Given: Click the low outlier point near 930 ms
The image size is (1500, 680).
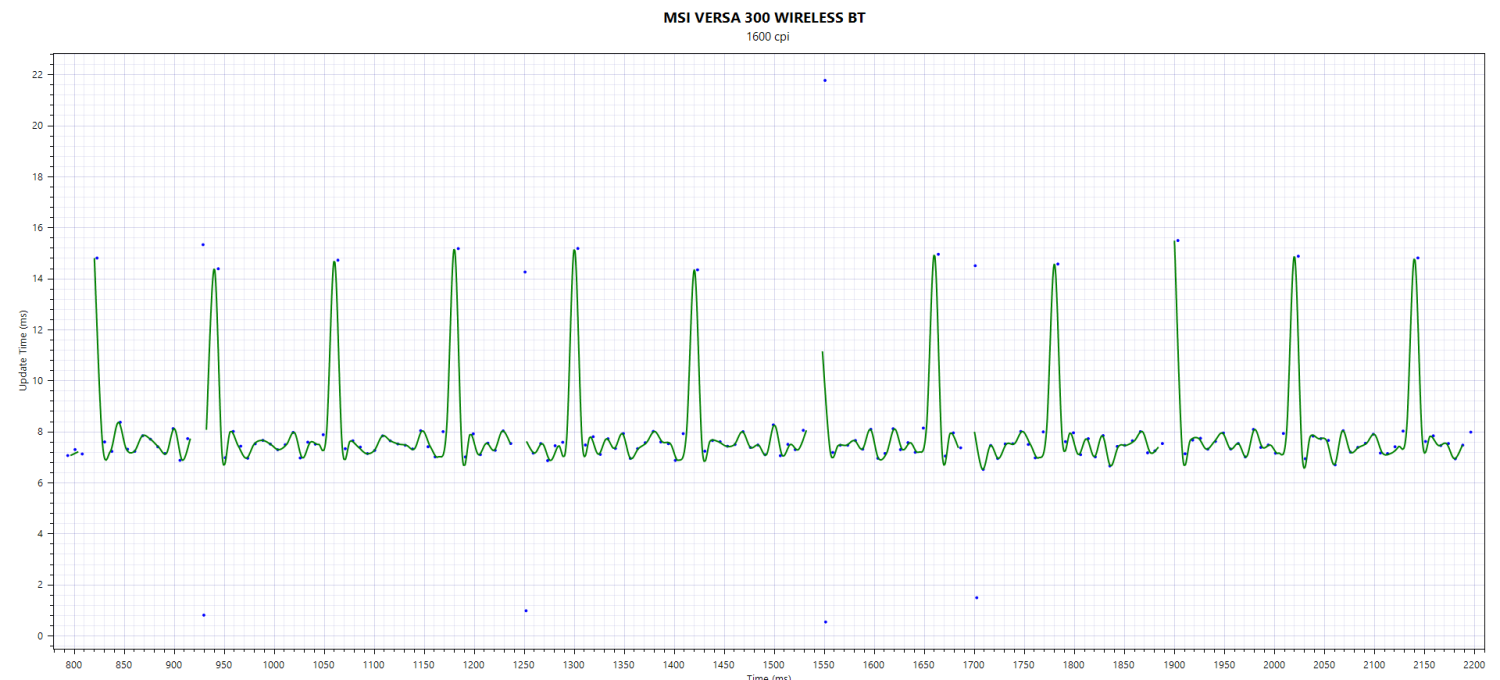Looking at the screenshot, I should click(x=204, y=615).
